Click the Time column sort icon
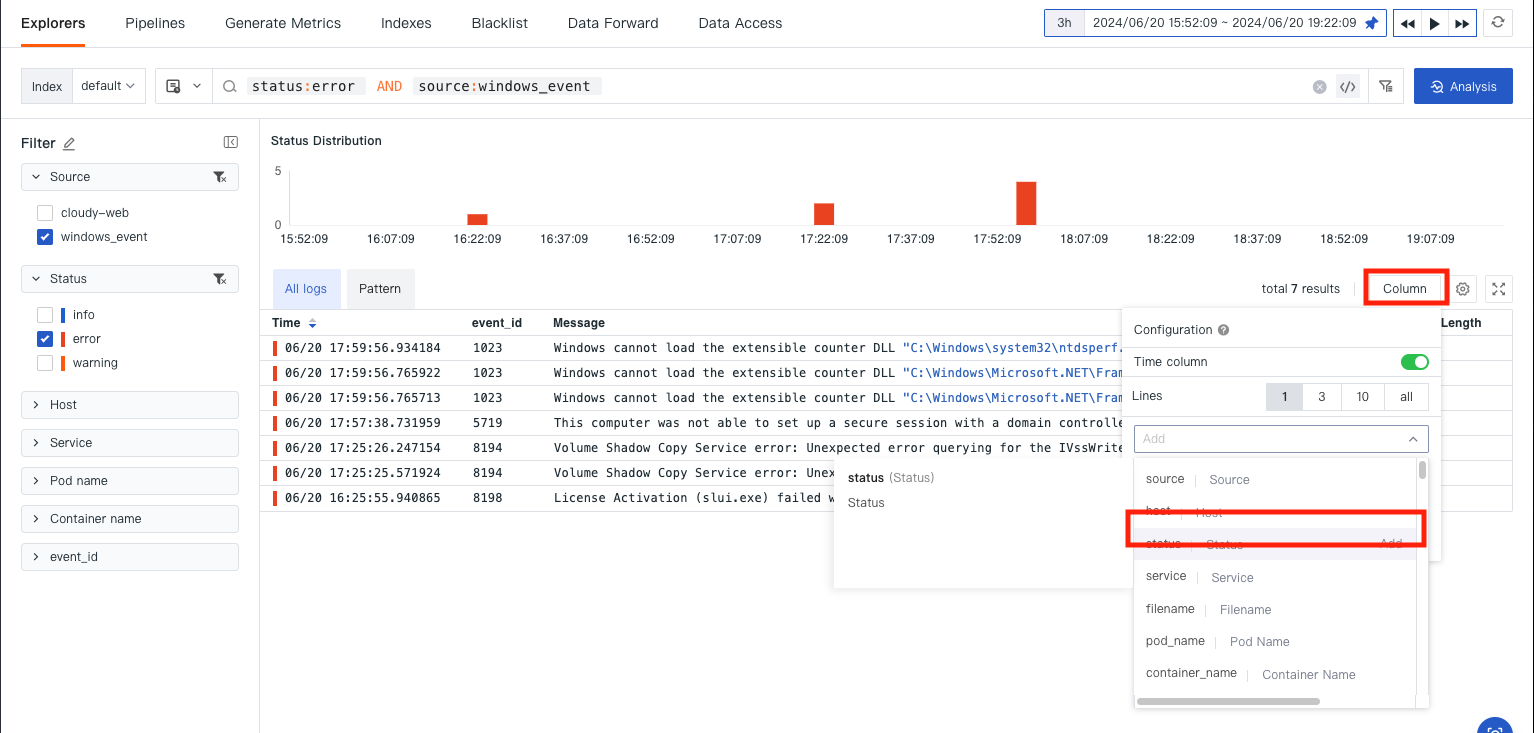 coord(312,323)
